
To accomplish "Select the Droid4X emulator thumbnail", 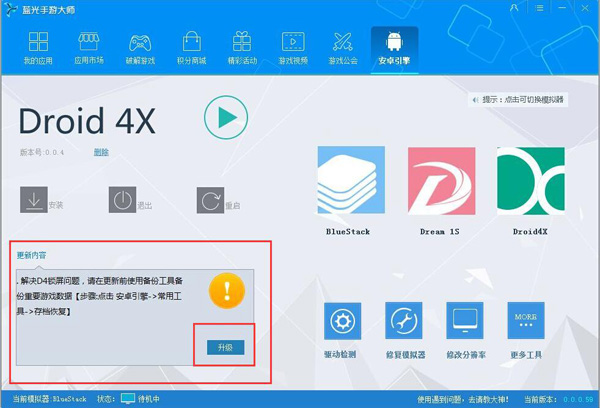I will coord(531,181).
